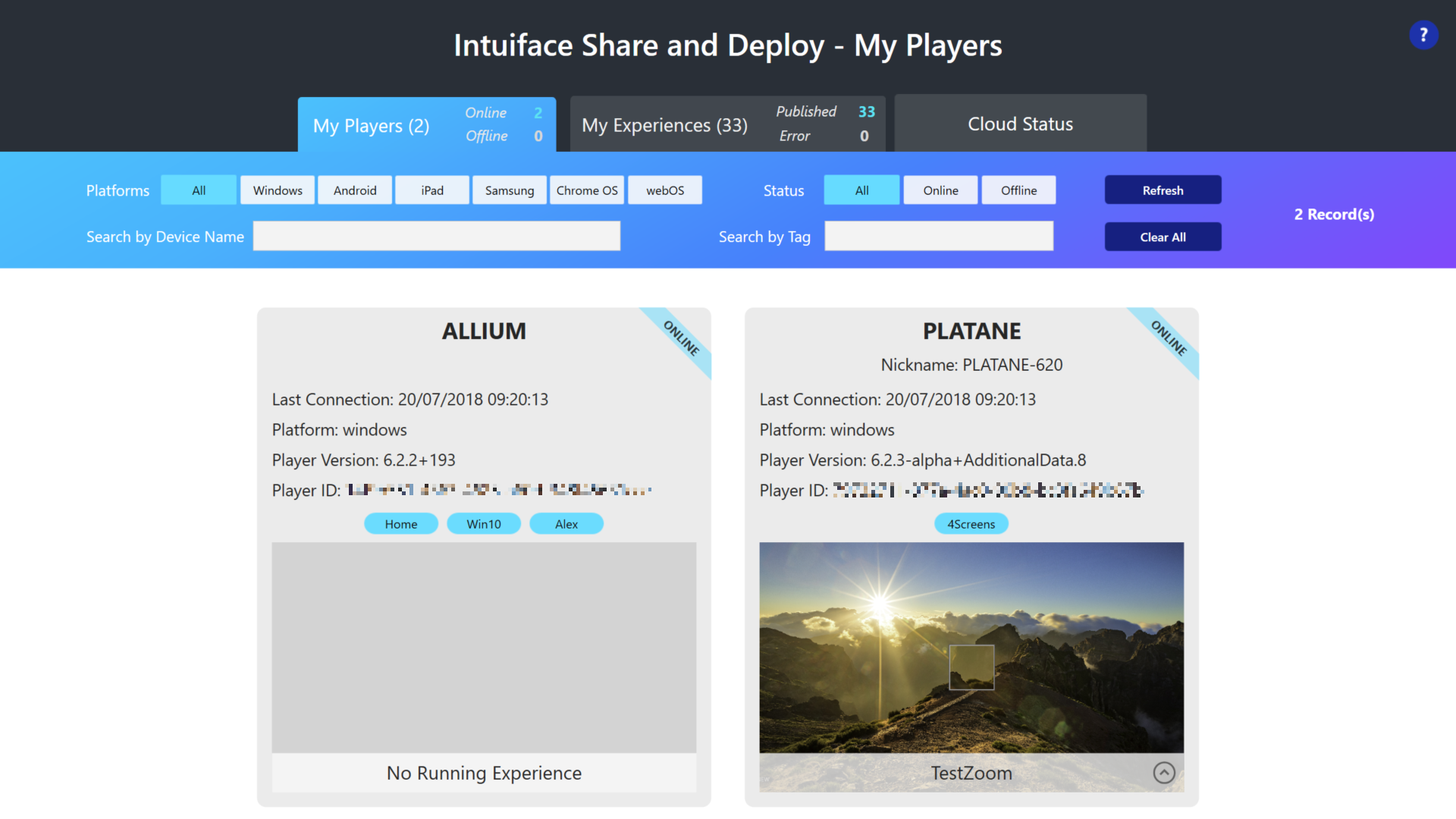
Task: Click the 2 Record(s) count
Action: coord(1334,215)
